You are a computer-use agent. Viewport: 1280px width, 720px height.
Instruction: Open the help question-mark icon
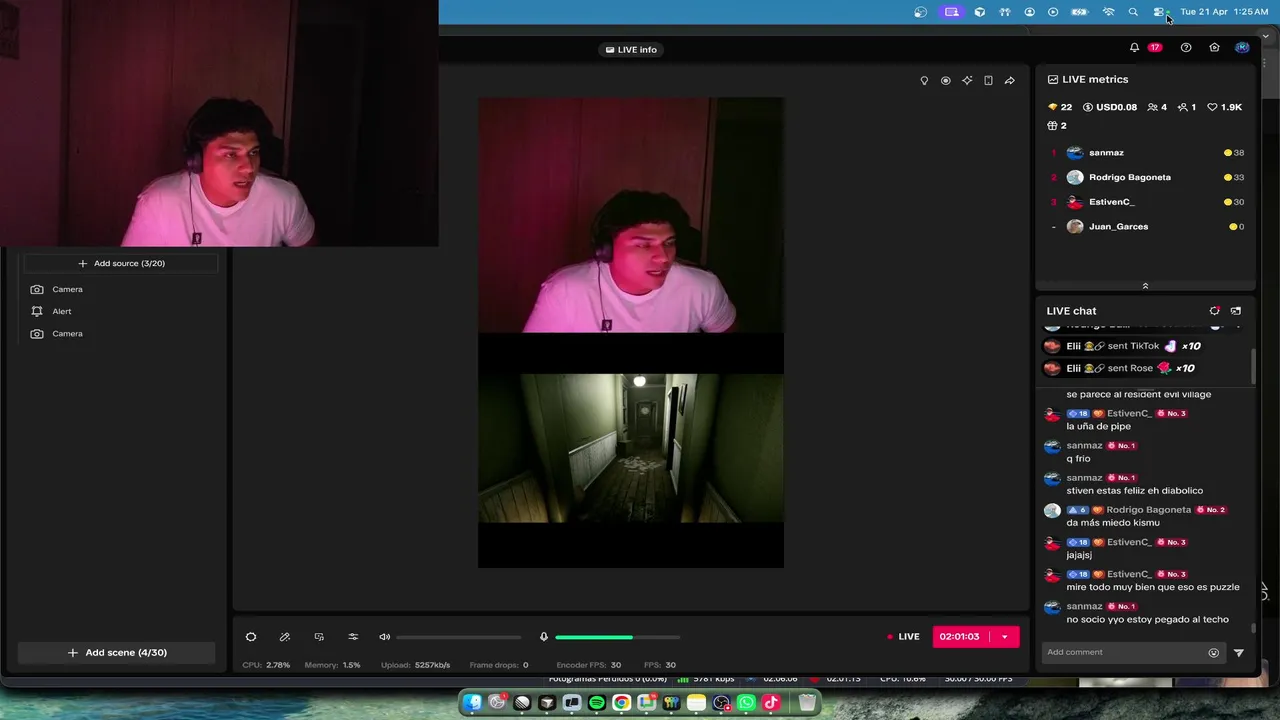point(1186,47)
